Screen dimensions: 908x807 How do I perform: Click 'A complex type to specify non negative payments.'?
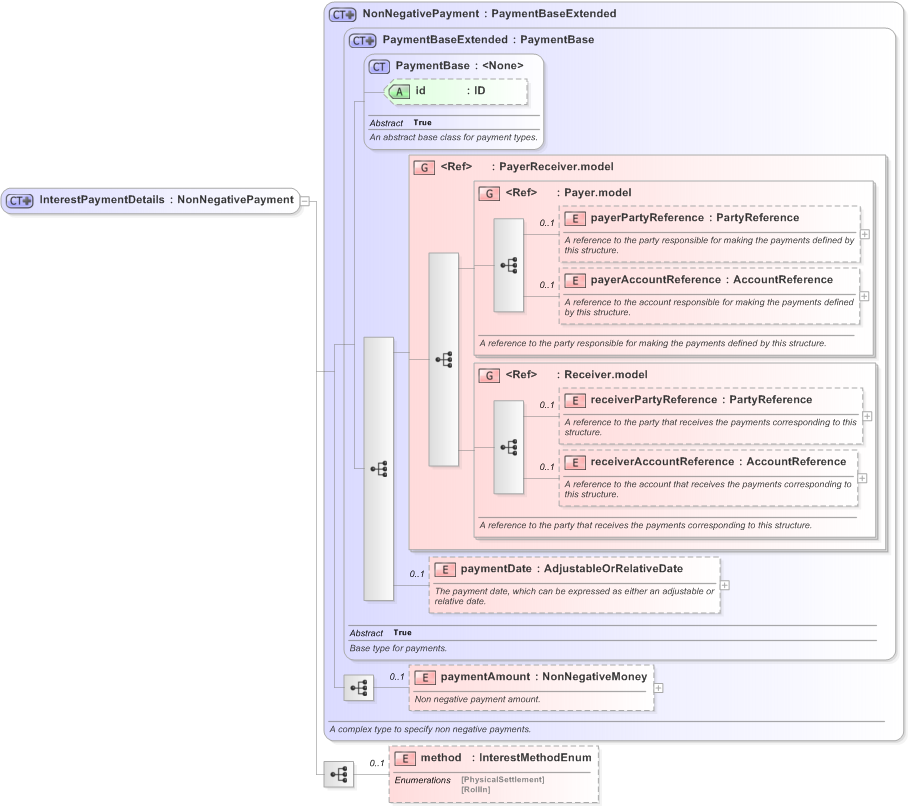click(430, 729)
